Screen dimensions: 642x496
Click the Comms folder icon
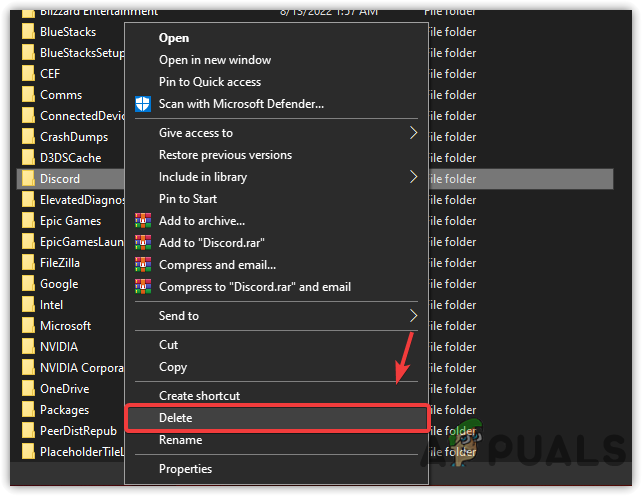click(x=28, y=95)
